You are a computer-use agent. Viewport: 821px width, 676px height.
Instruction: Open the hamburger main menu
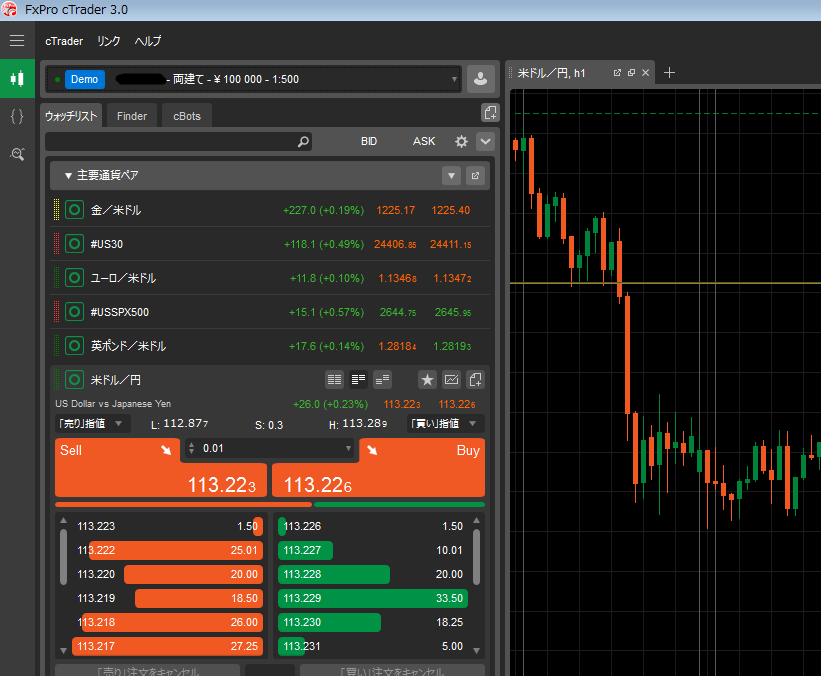(17, 40)
